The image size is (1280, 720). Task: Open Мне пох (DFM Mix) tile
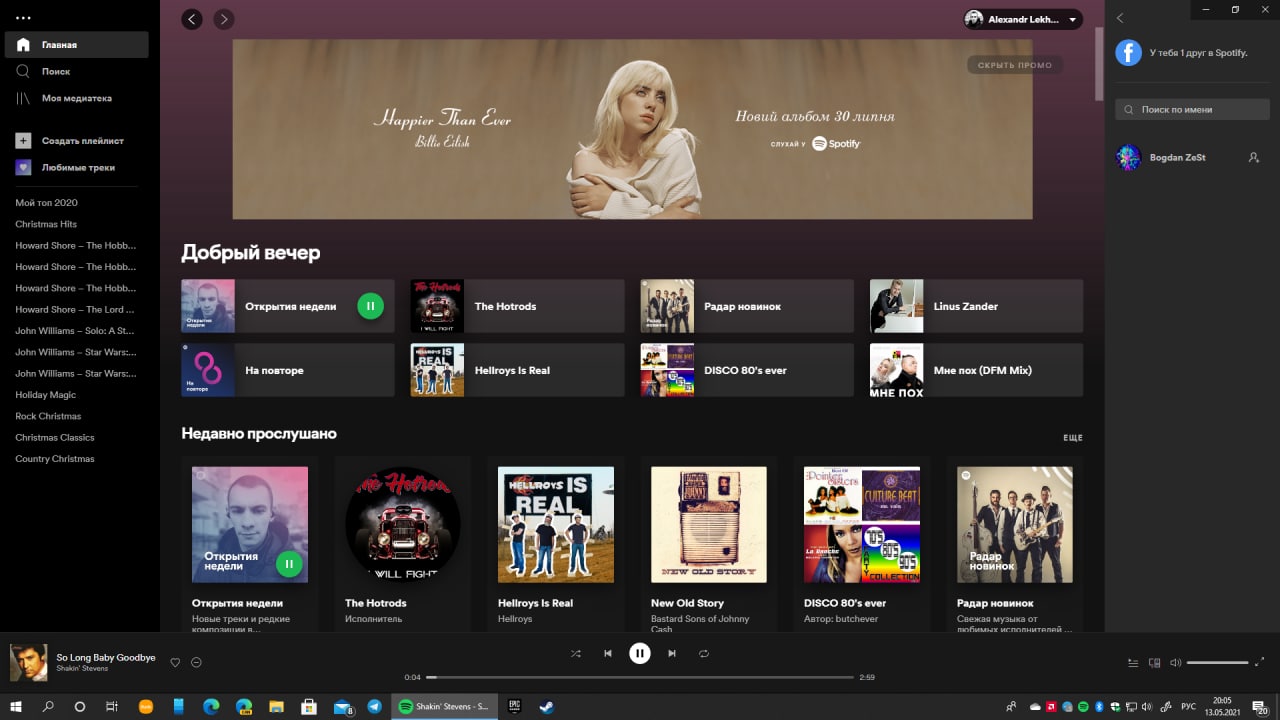(x=976, y=370)
